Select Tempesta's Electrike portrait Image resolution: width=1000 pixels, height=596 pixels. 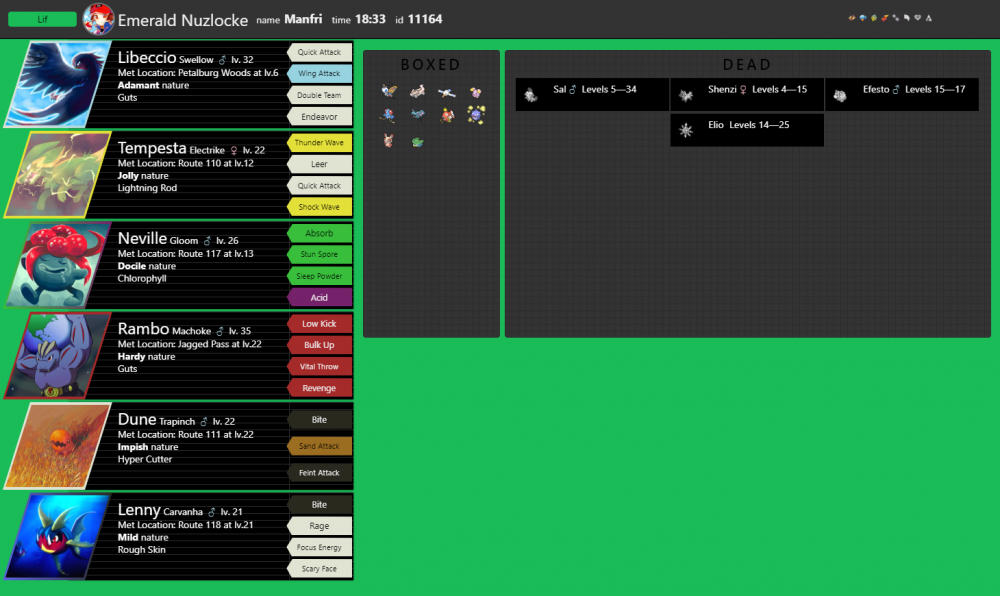pos(58,174)
